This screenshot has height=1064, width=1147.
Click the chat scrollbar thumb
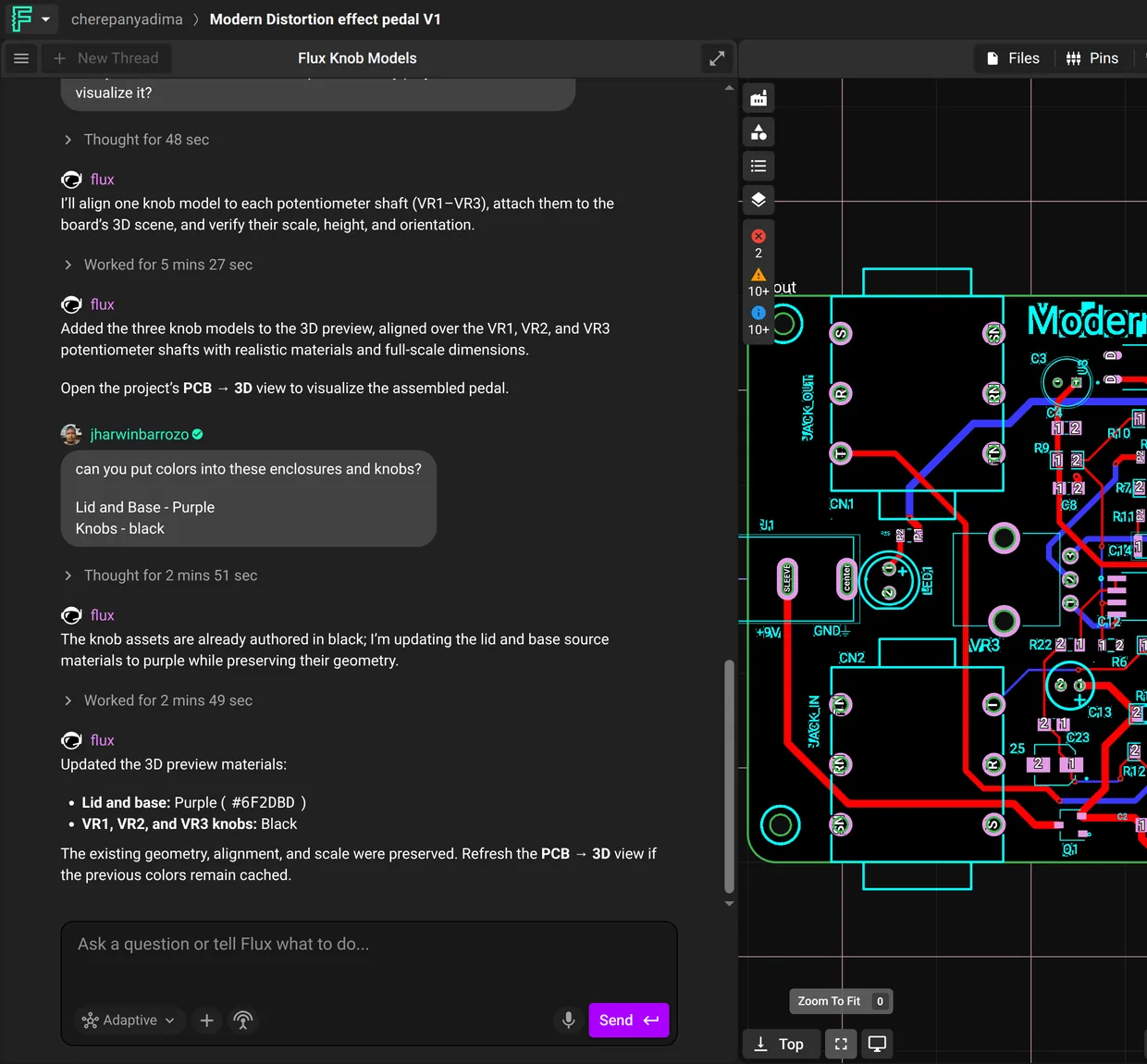coord(729,775)
